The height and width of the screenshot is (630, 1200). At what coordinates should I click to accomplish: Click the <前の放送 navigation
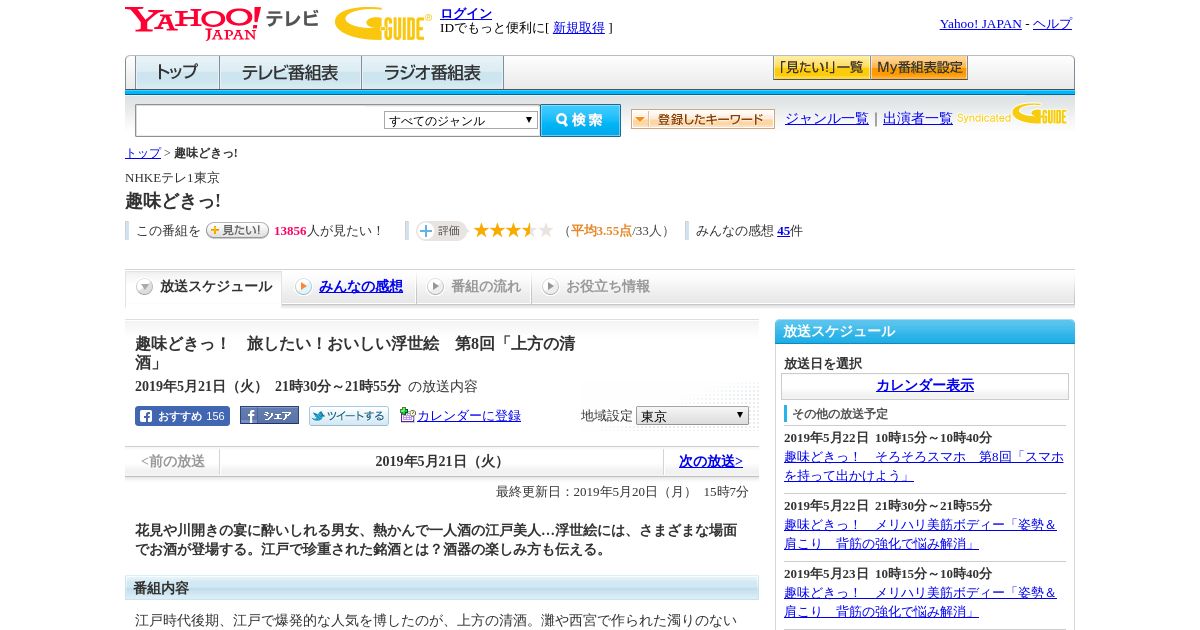click(x=173, y=462)
